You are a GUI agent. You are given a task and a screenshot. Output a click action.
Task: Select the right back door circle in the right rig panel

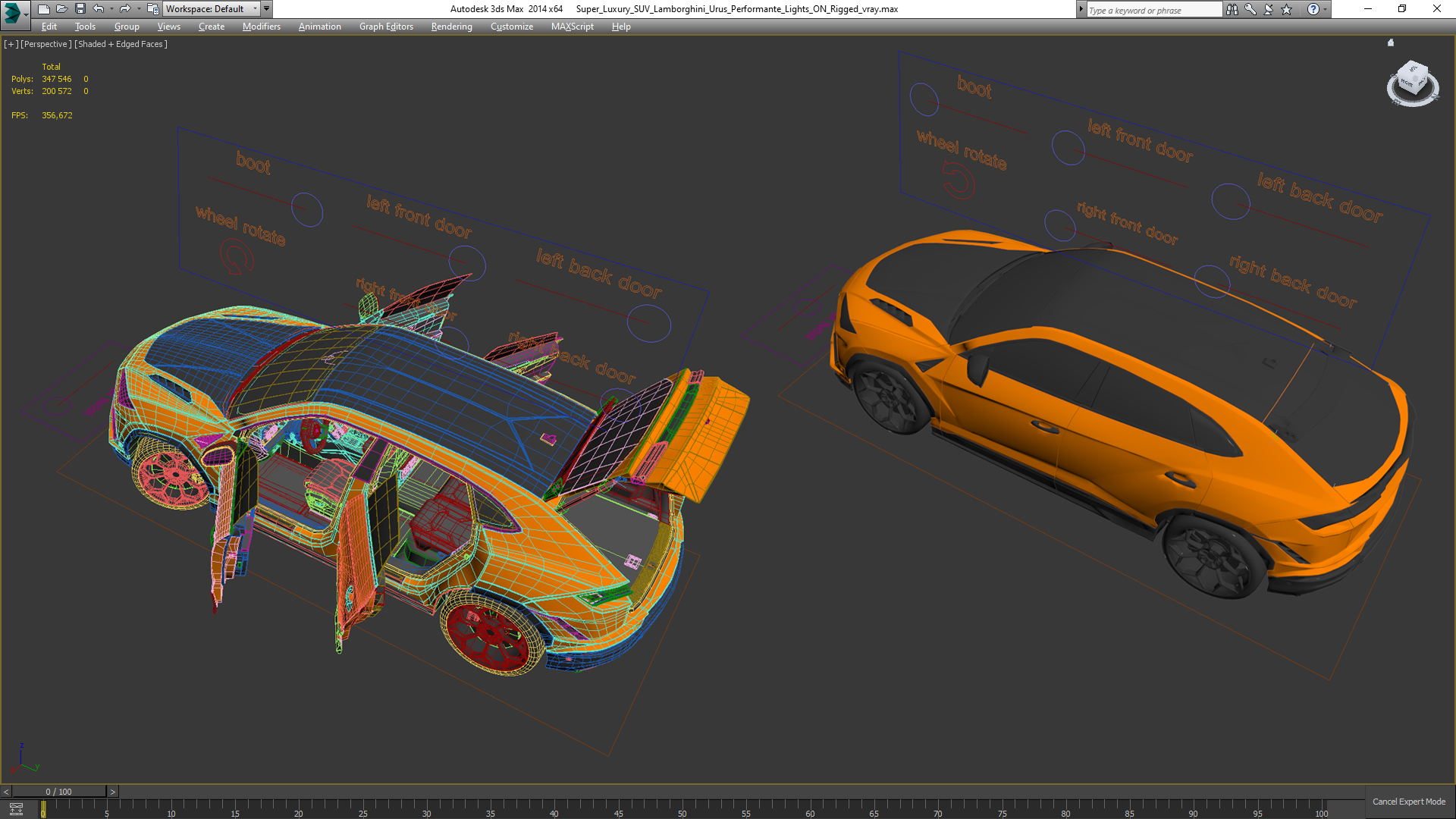pos(1212,282)
